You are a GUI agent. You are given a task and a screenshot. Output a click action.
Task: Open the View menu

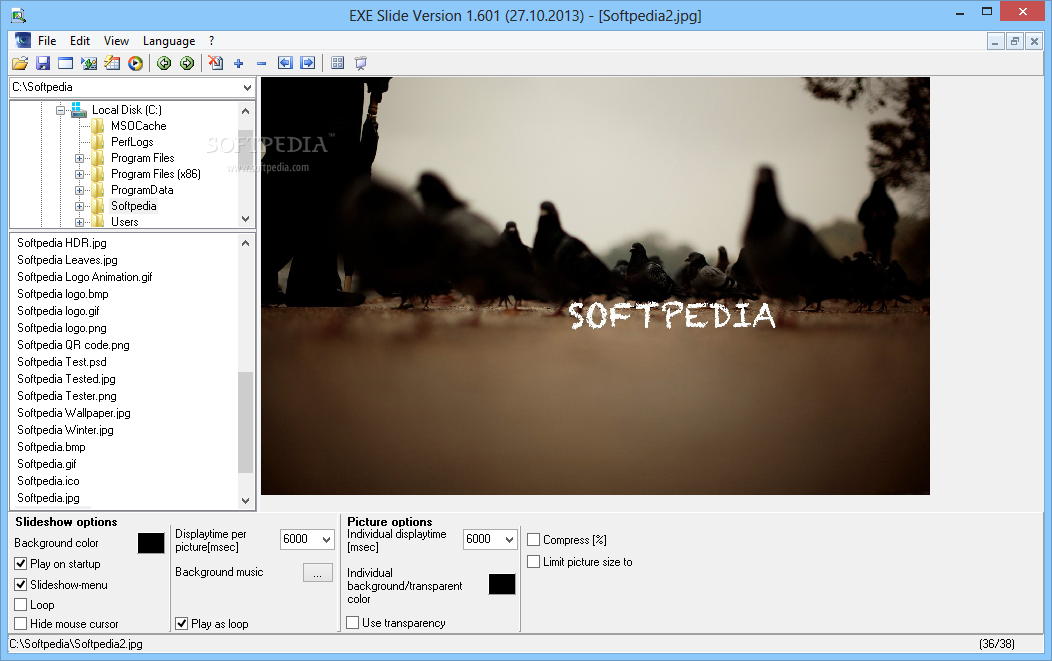[116, 41]
